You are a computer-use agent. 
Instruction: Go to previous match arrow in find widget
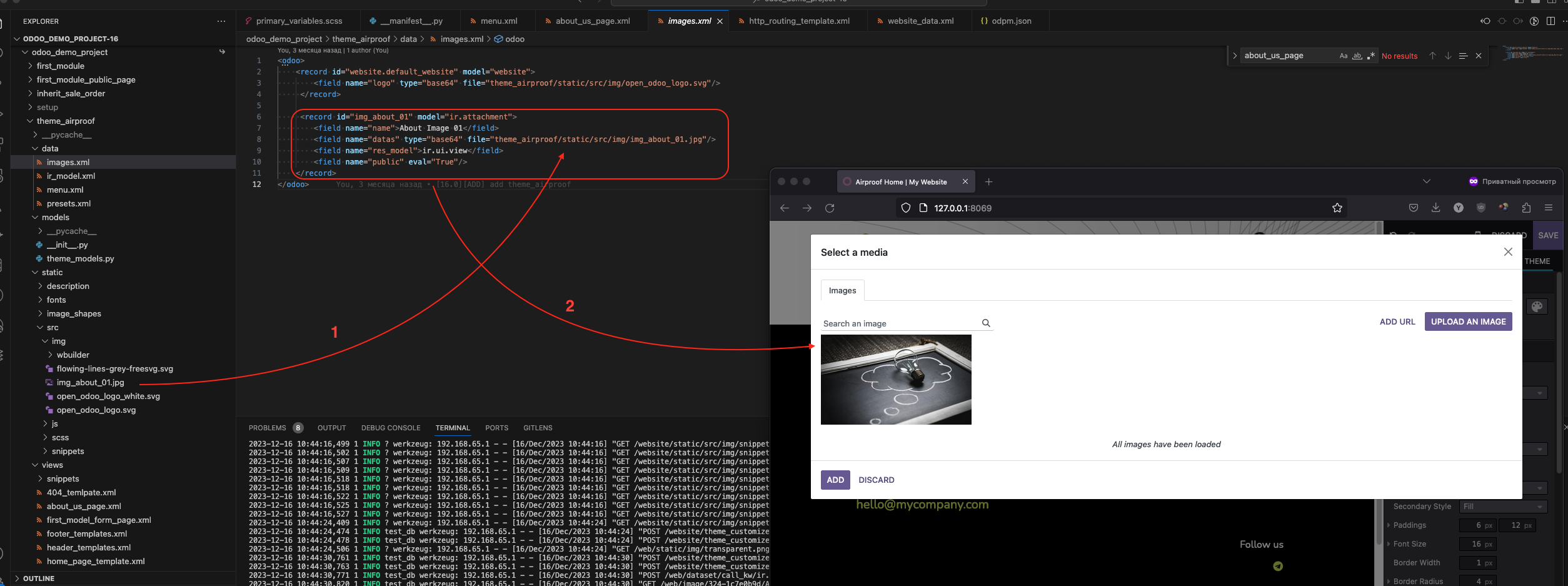pyautogui.click(x=1432, y=56)
